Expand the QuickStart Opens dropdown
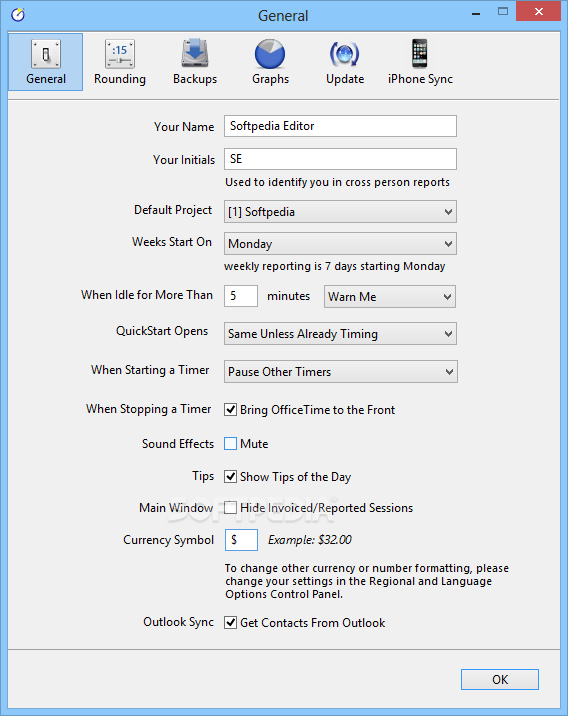The height and width of the screenshot is (716, 568). (x=340, y=334)
